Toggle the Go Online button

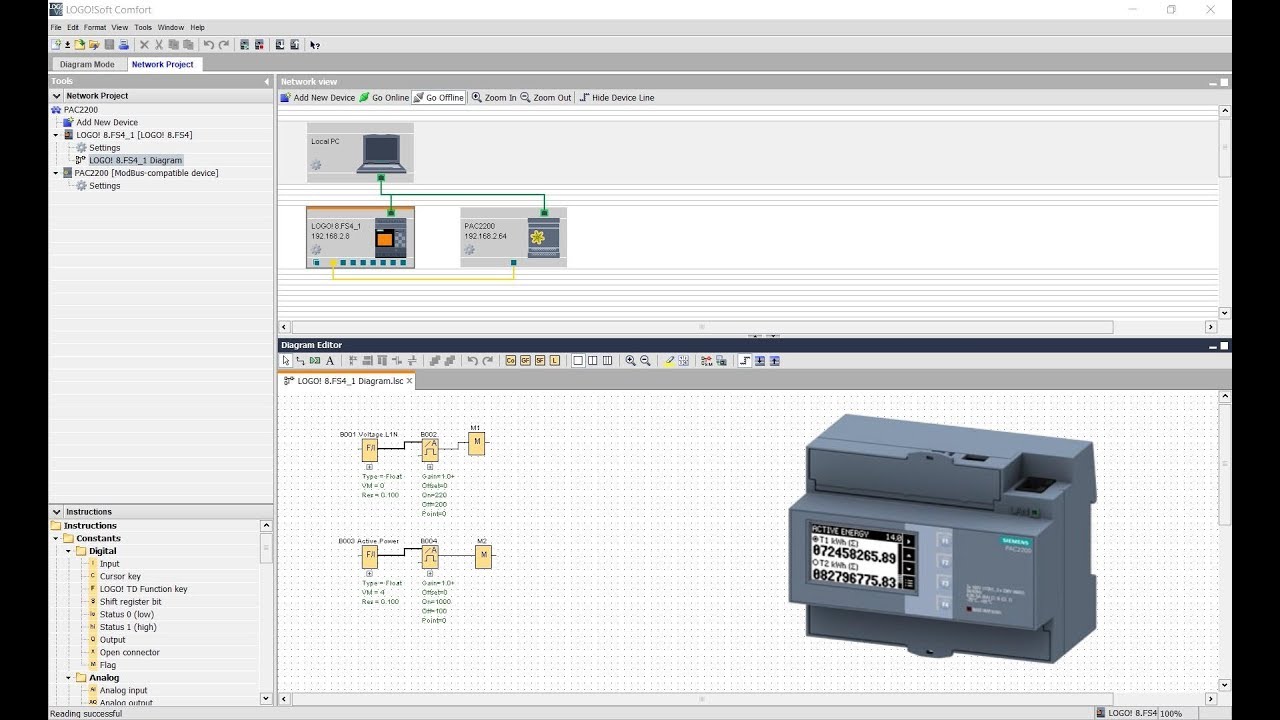[x=384, y=98]
